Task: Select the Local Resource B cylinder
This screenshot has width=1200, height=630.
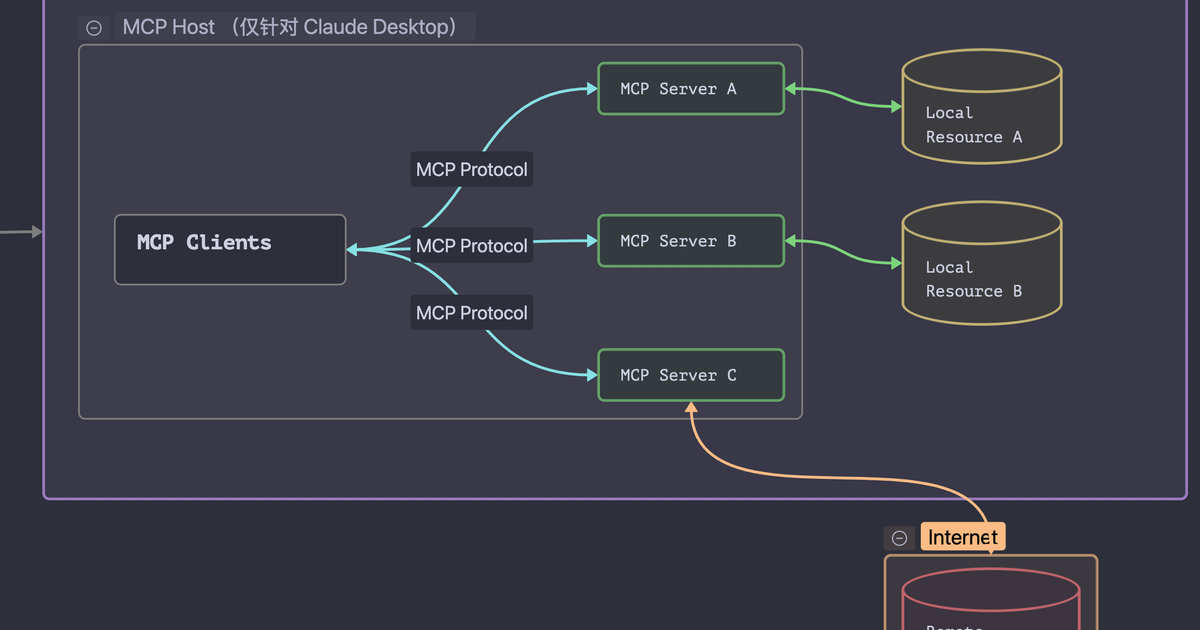Action: point(981,262)
